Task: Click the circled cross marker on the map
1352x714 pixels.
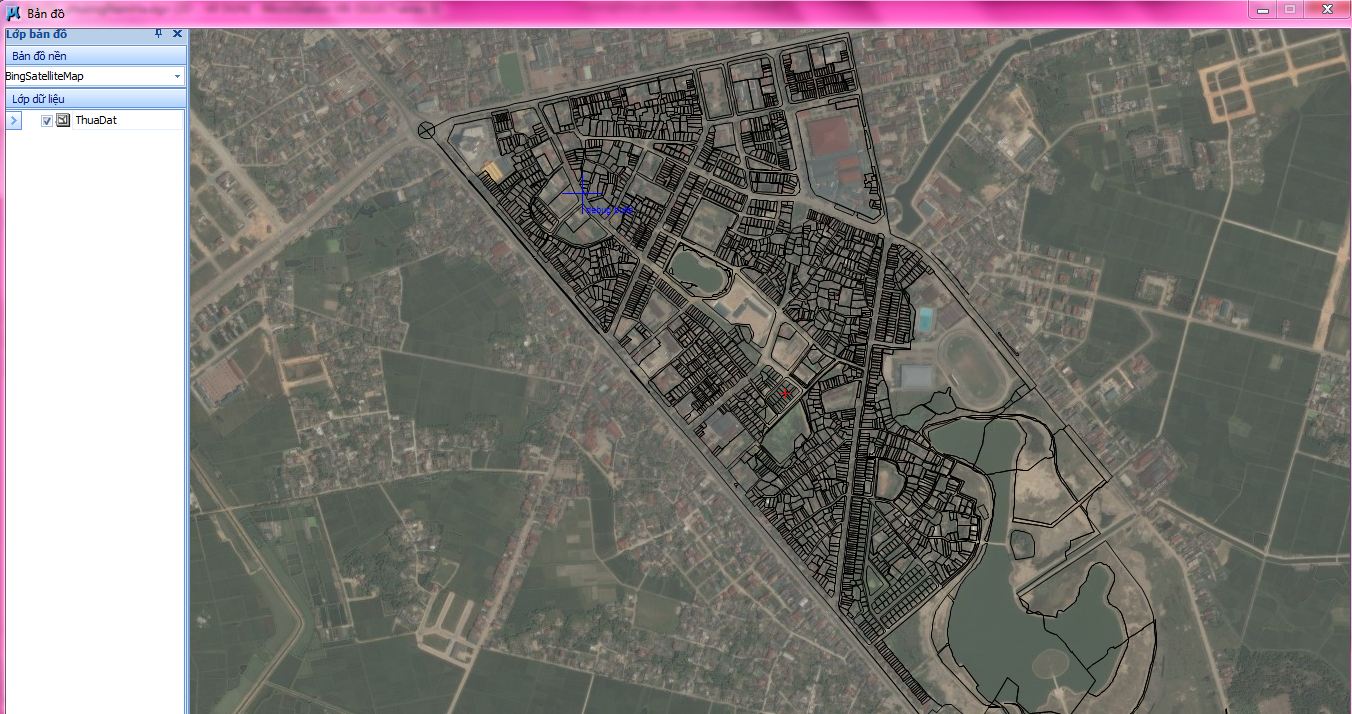Action: tap(427, 129)
